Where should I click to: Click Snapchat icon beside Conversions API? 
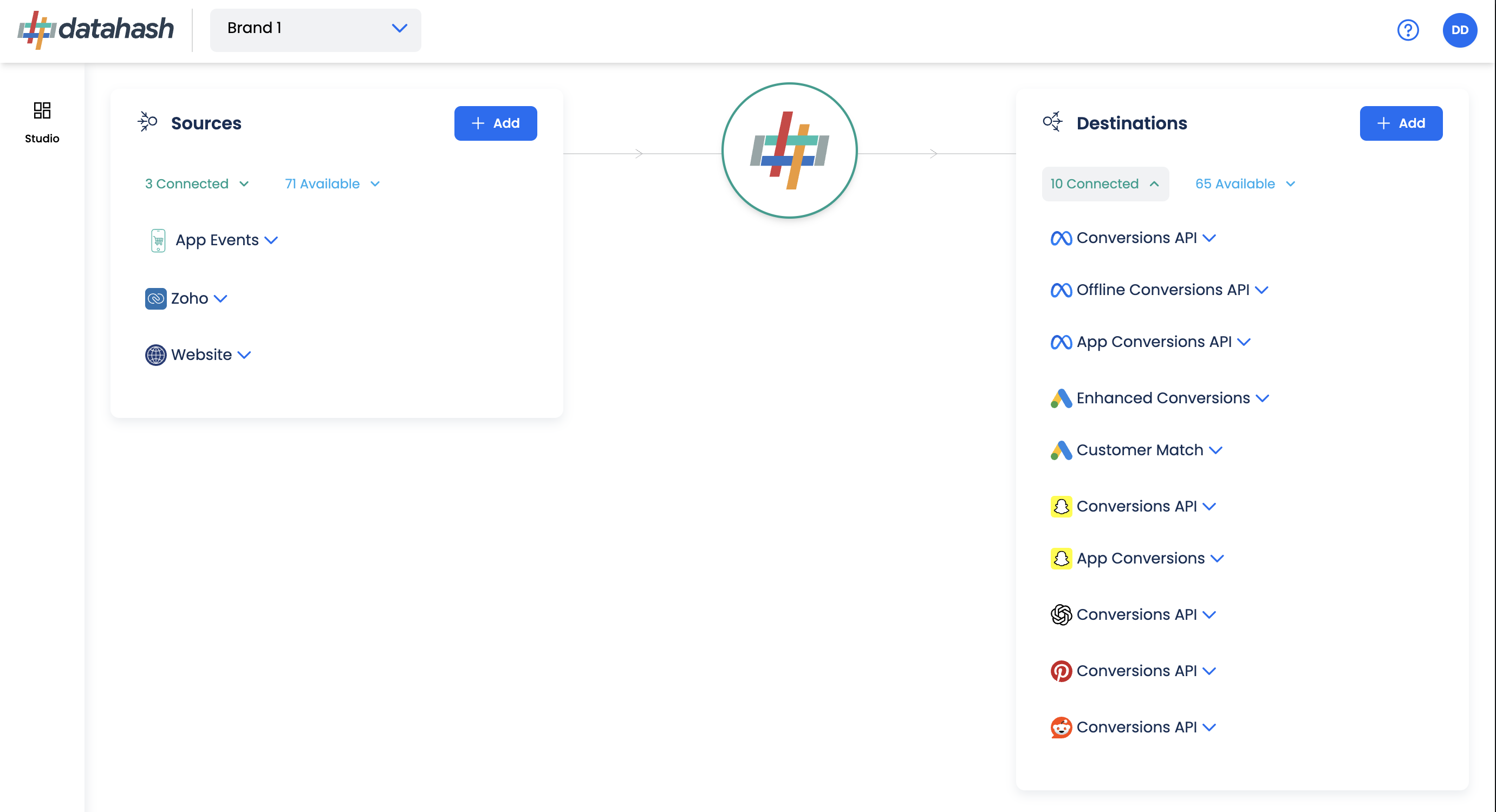point(1061,506)
